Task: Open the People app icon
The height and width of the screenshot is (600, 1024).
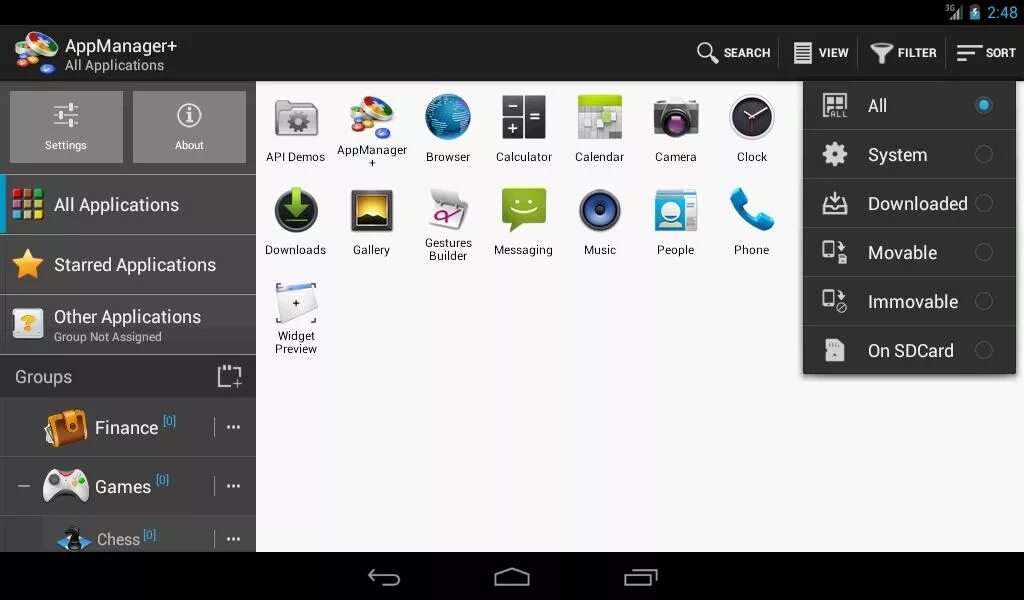Action: pyautogui.click(x=676, y=210)
